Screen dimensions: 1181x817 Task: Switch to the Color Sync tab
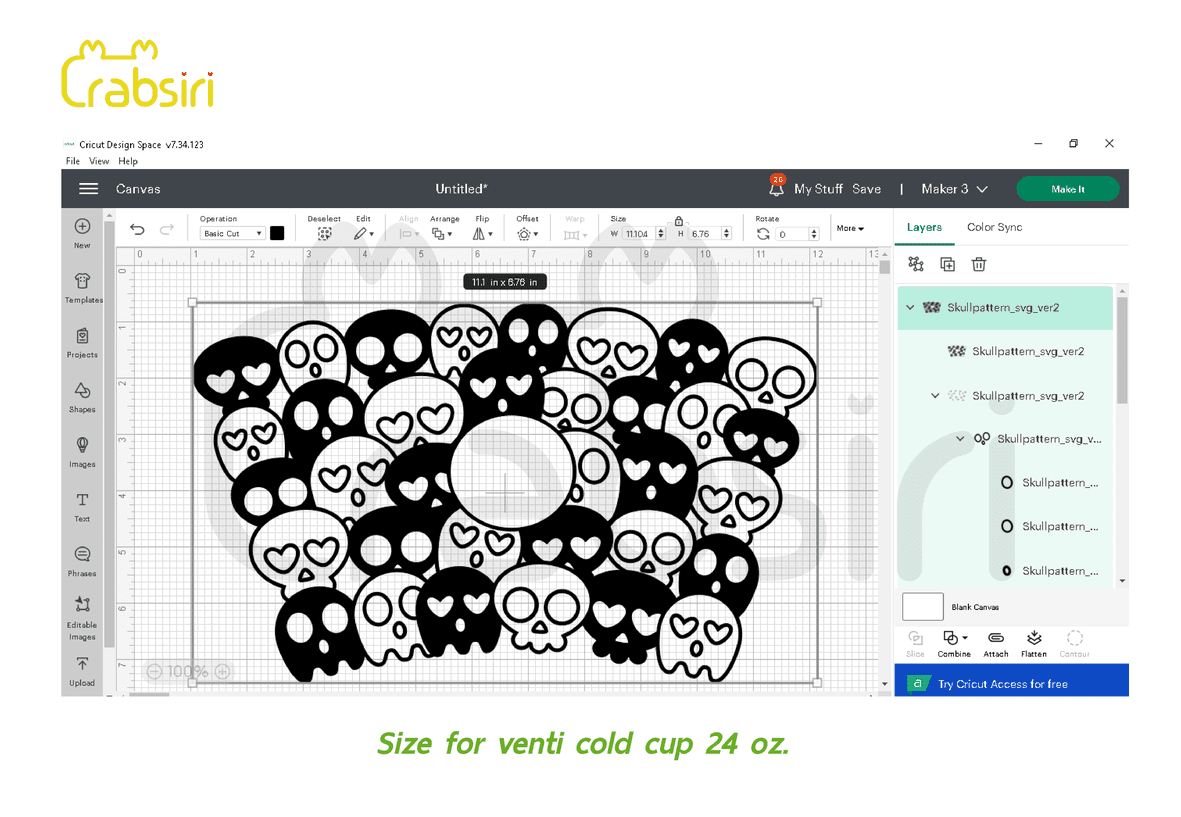994,227
